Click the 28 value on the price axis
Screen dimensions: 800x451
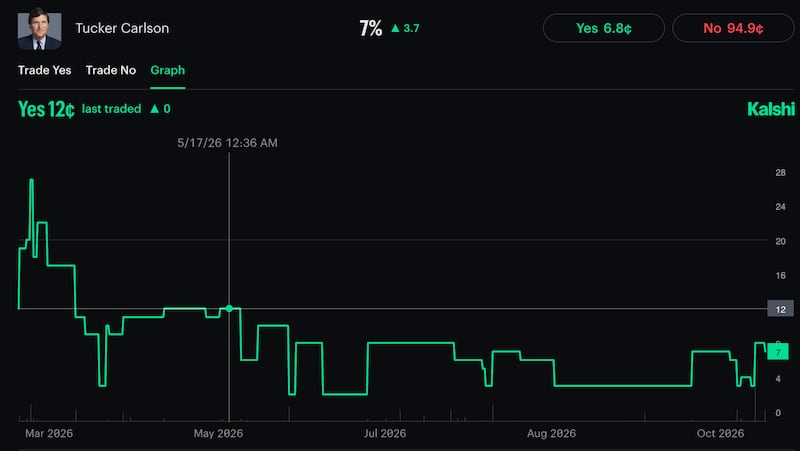[781, 173]
